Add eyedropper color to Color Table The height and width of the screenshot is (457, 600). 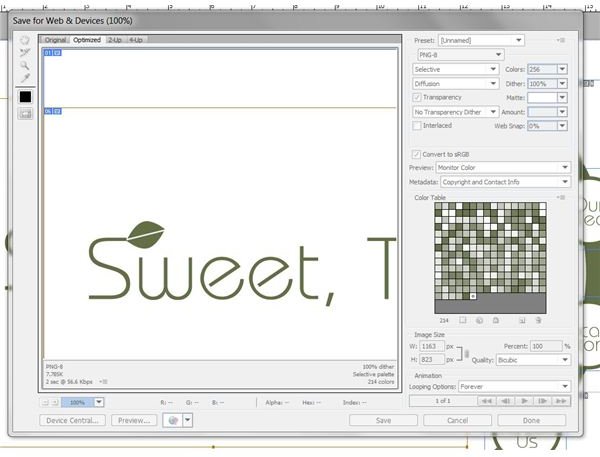pyautogui.click(x=522, y=320)
